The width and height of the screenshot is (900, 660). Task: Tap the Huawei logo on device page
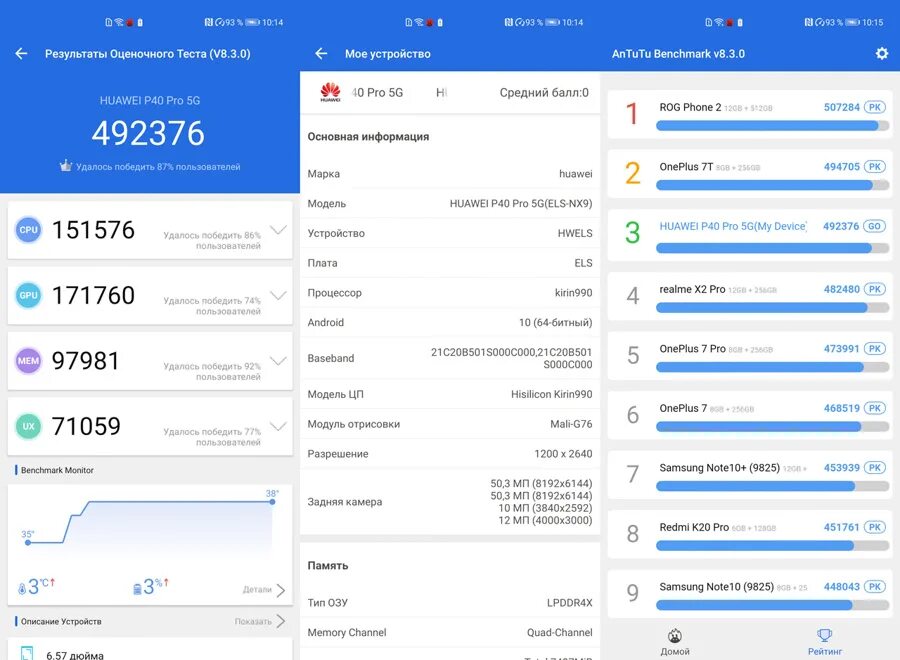[x=330, y=92]
